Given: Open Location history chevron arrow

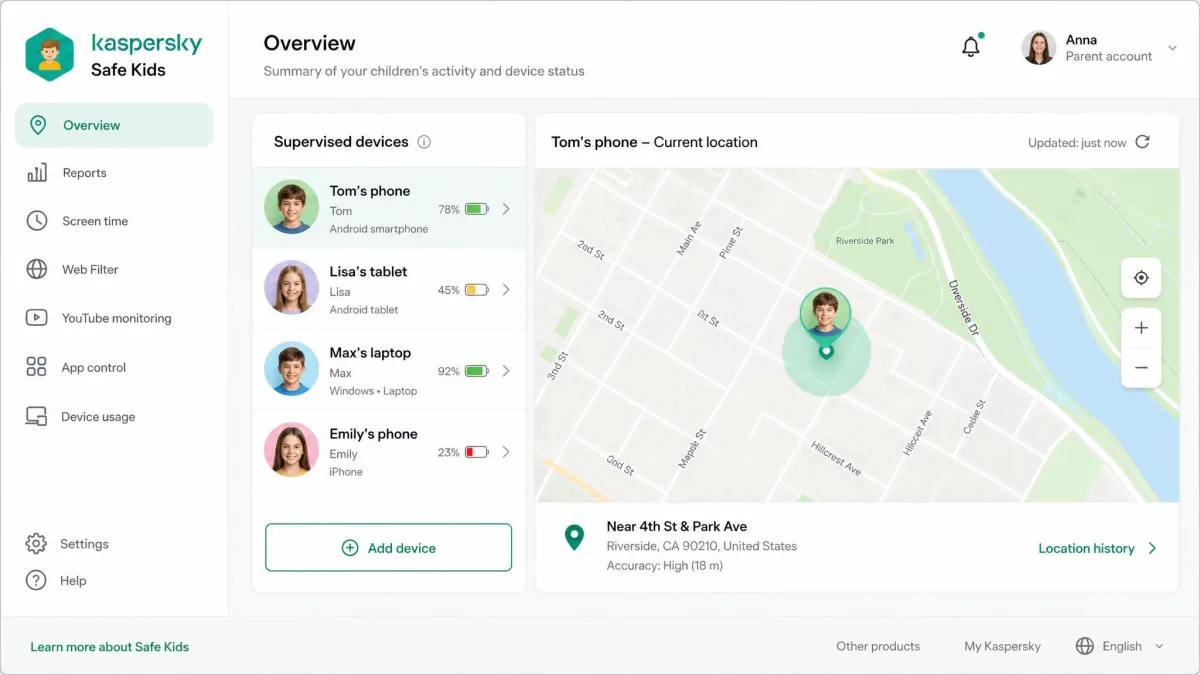Looking at the screenshot, I should 1152,548.
